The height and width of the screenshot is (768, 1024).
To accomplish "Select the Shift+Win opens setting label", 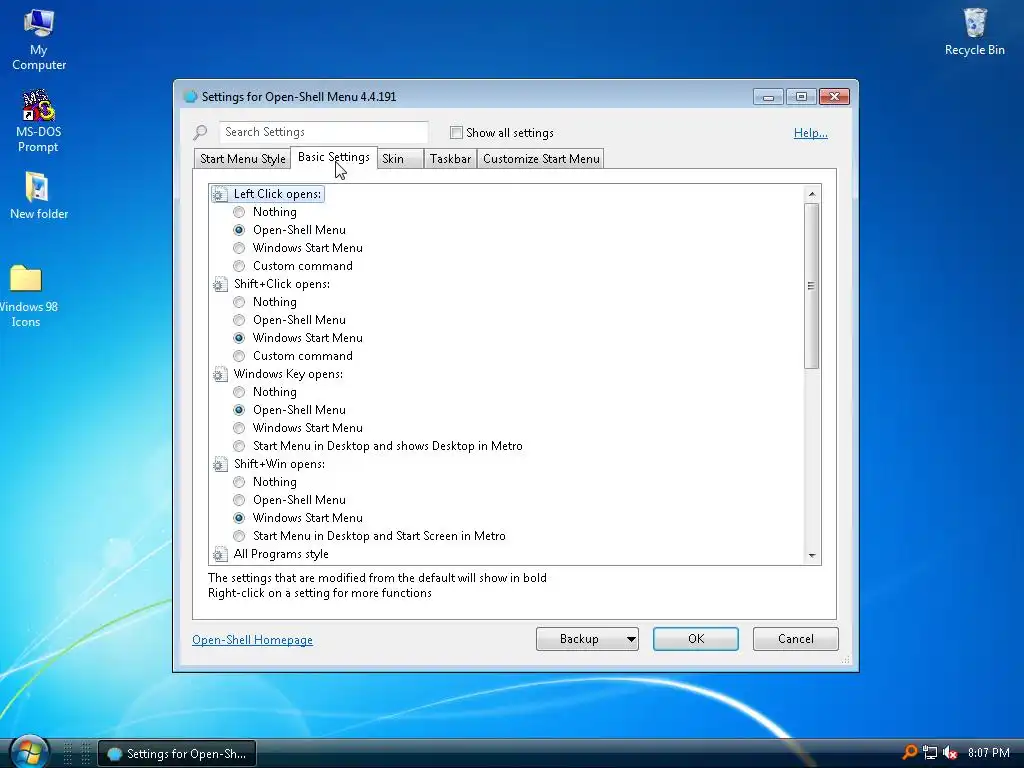I will [x=280, y=464].
